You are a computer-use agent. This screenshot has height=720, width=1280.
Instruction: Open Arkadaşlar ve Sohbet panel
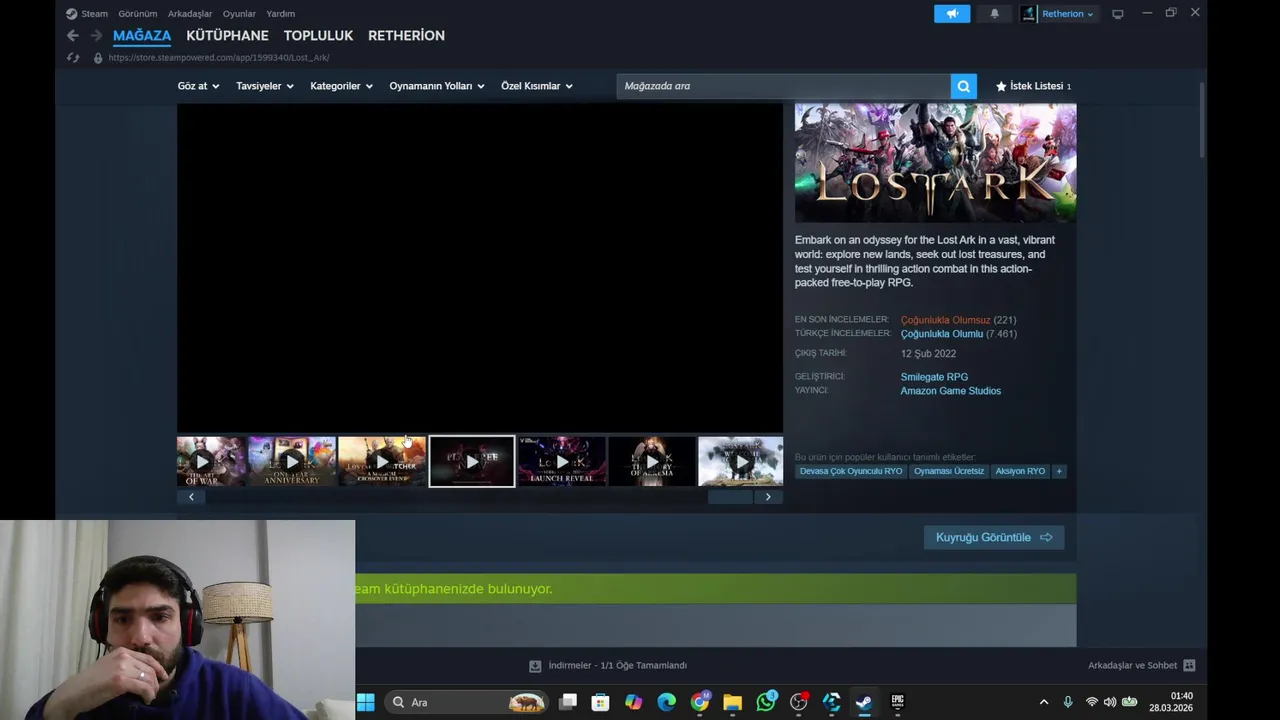tap(1141, 665)
